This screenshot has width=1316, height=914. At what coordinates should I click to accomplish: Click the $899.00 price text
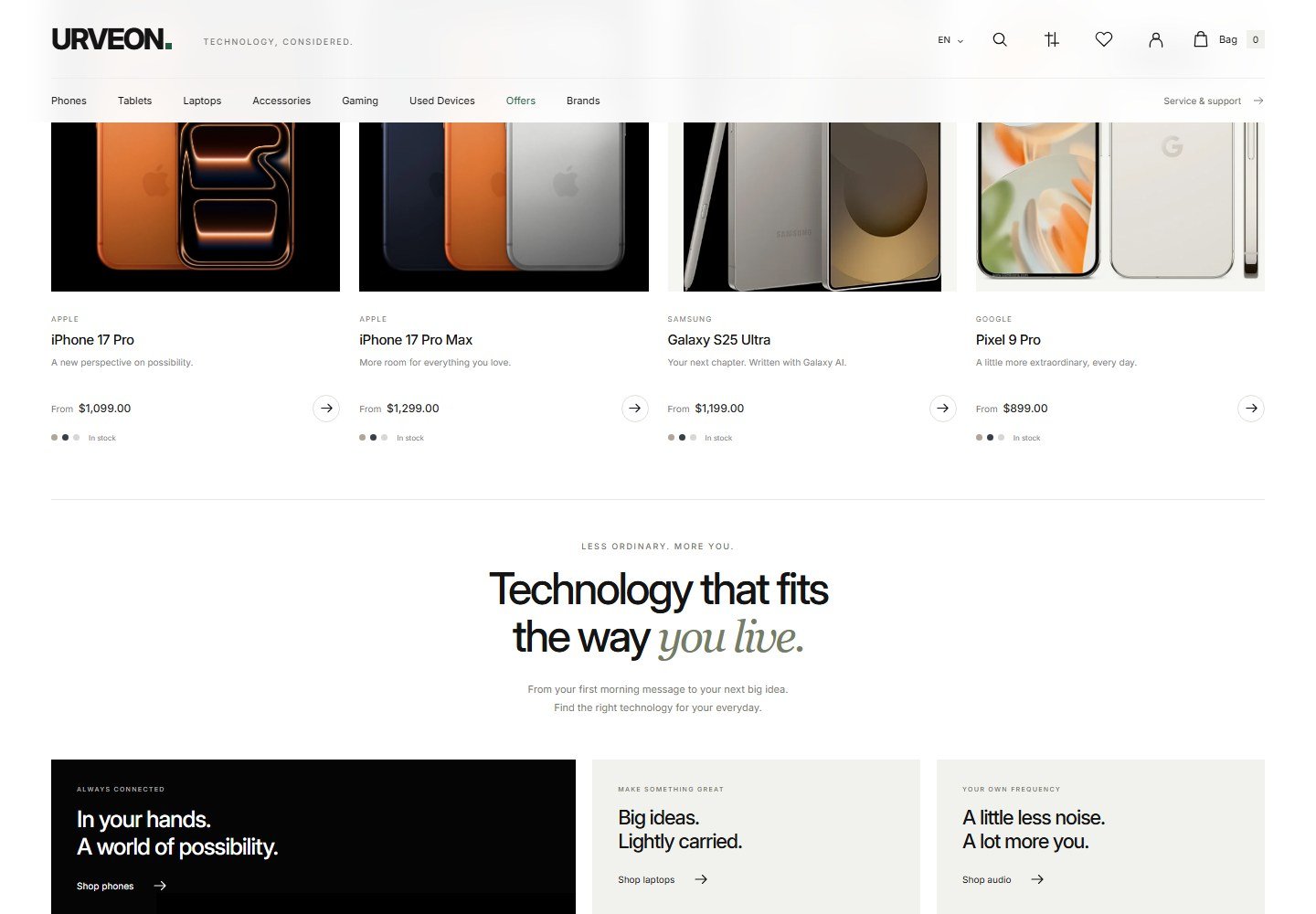1025,409
